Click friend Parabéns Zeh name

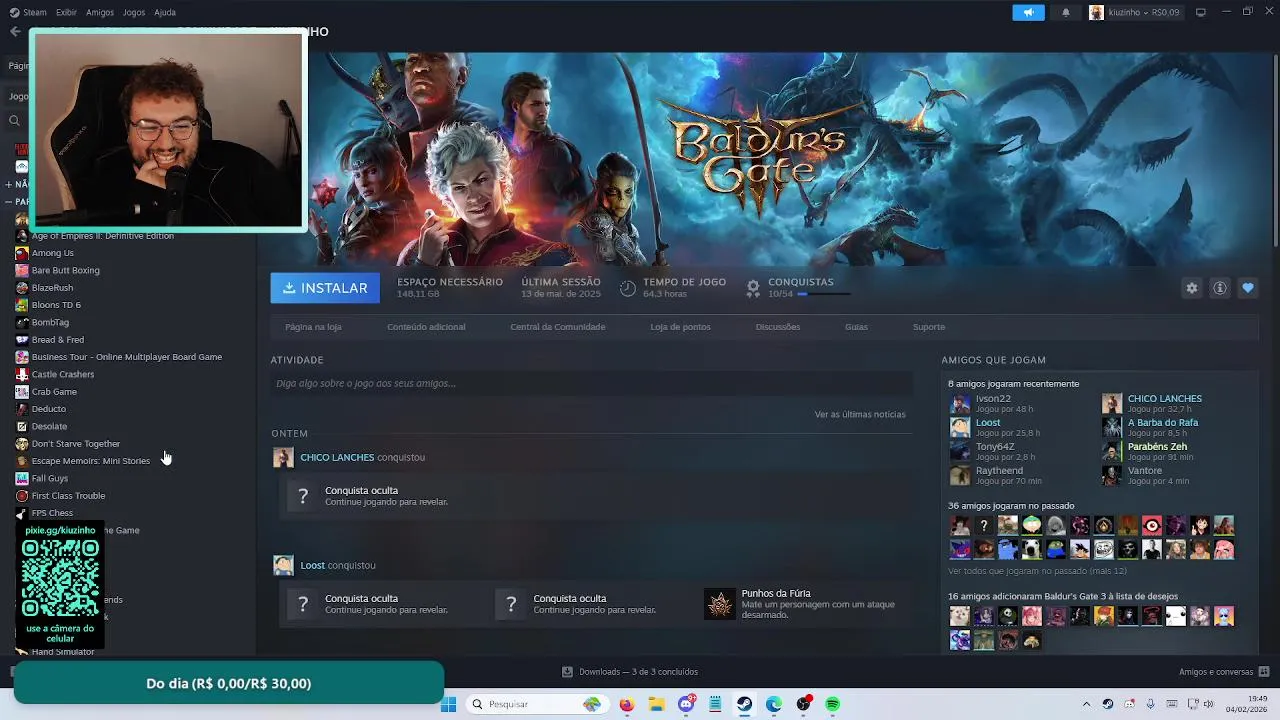(x=1157, y=447)
